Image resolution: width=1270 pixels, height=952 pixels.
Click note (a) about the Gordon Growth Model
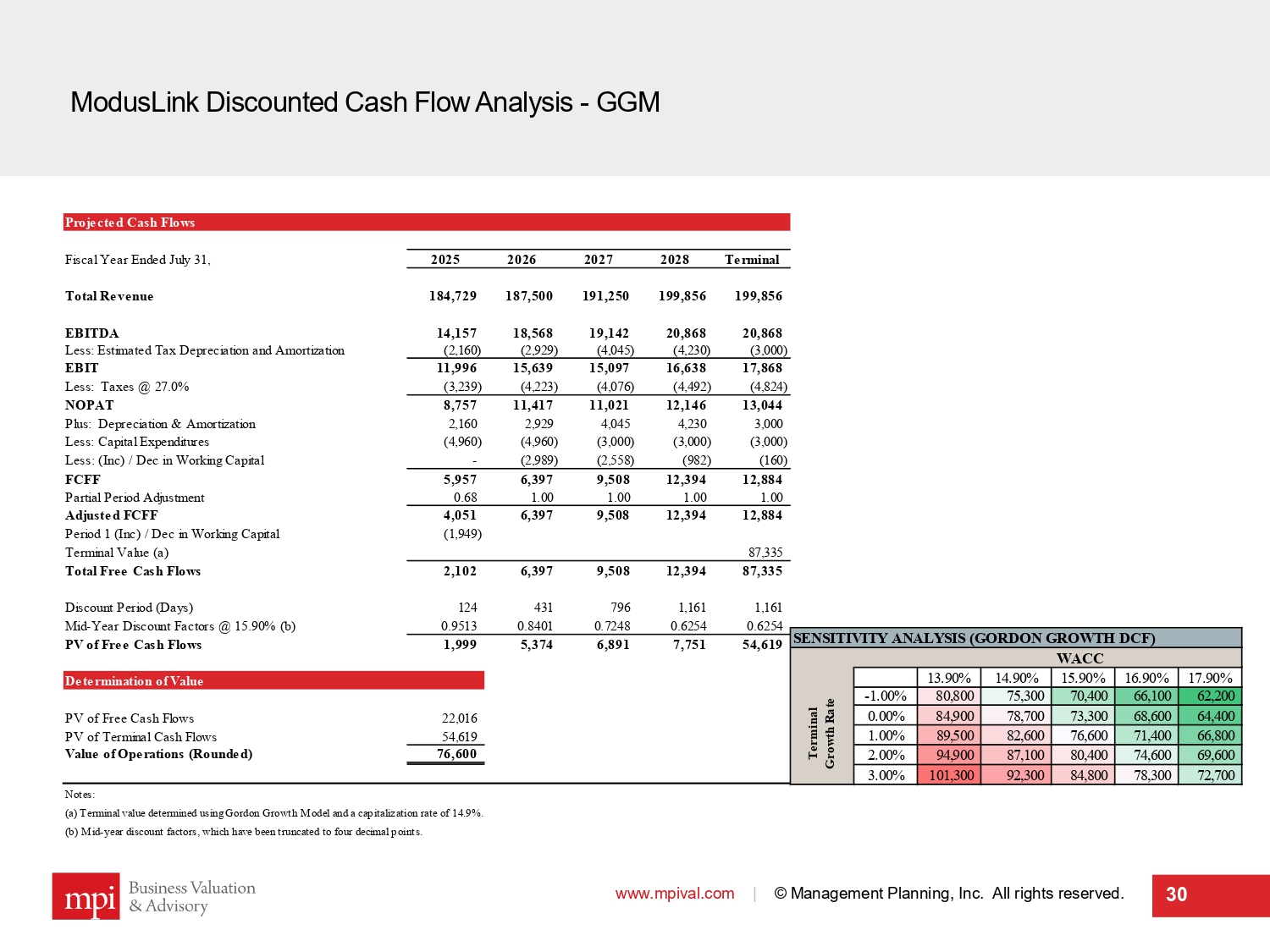(273, 813)
